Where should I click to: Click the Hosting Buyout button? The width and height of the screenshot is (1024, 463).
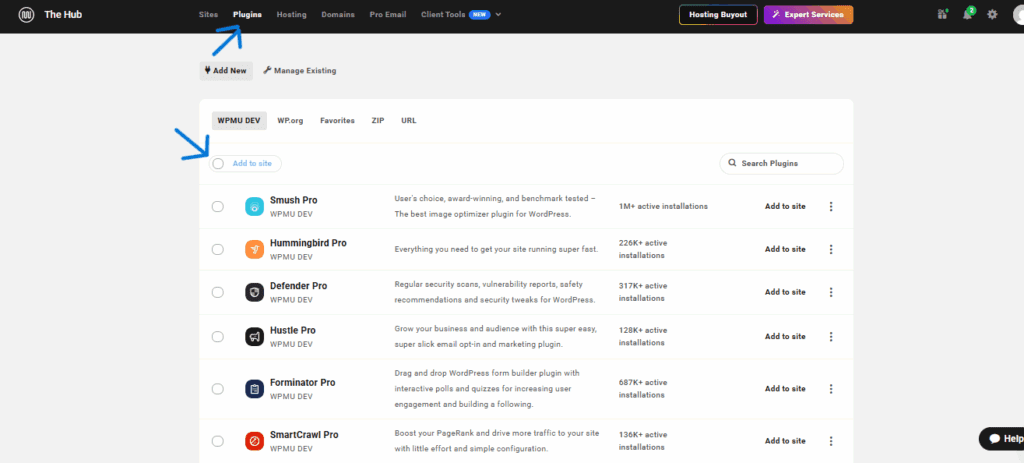pos(718,15)
